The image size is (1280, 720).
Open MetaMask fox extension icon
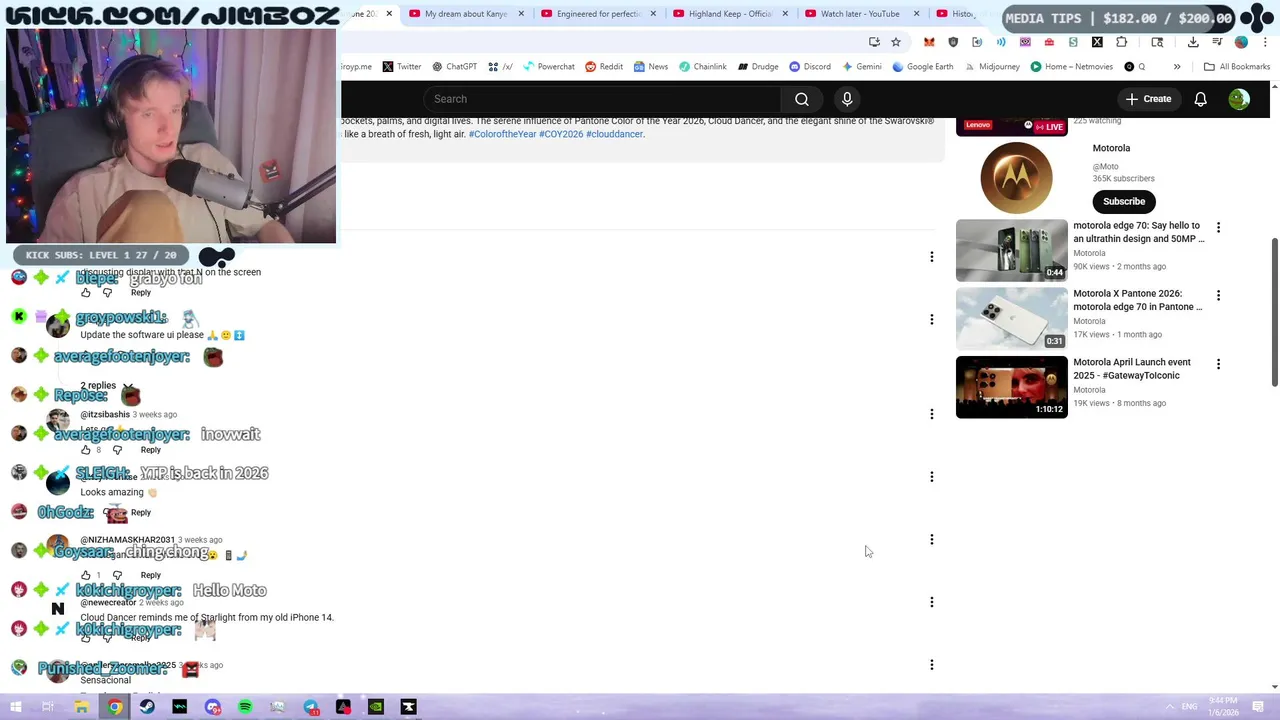[929, 42]
